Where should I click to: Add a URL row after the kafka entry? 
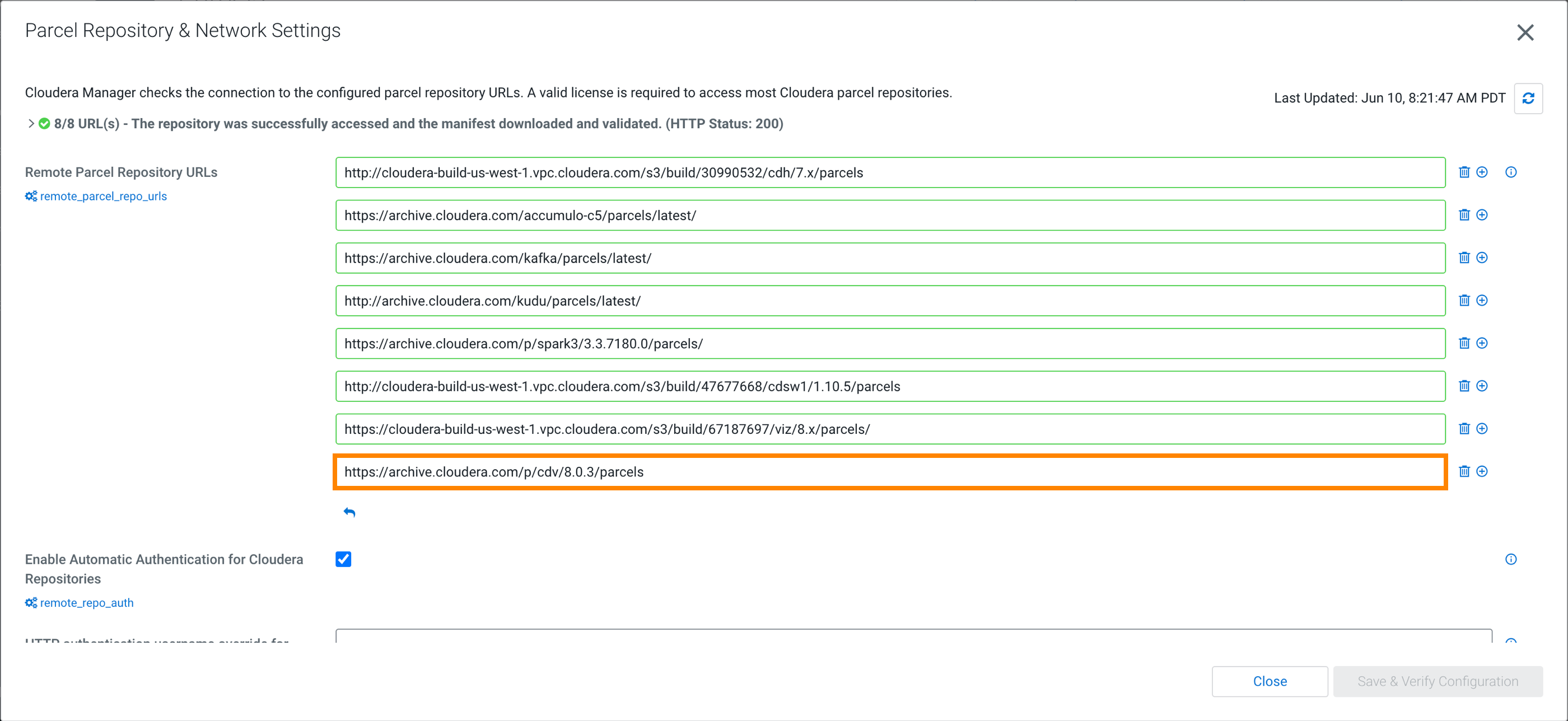tap(1482, 257)
